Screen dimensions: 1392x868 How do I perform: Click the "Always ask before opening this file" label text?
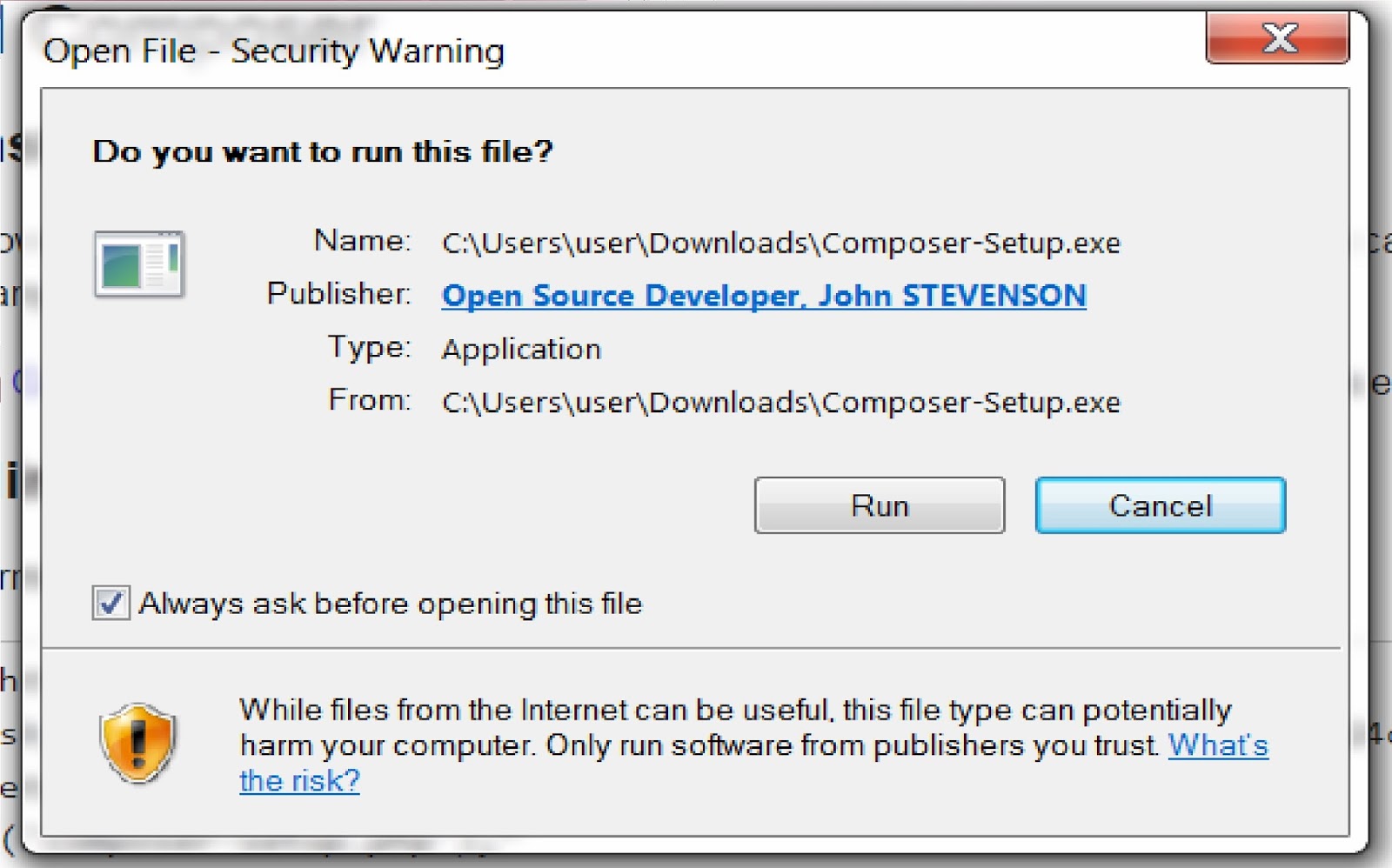391,604
